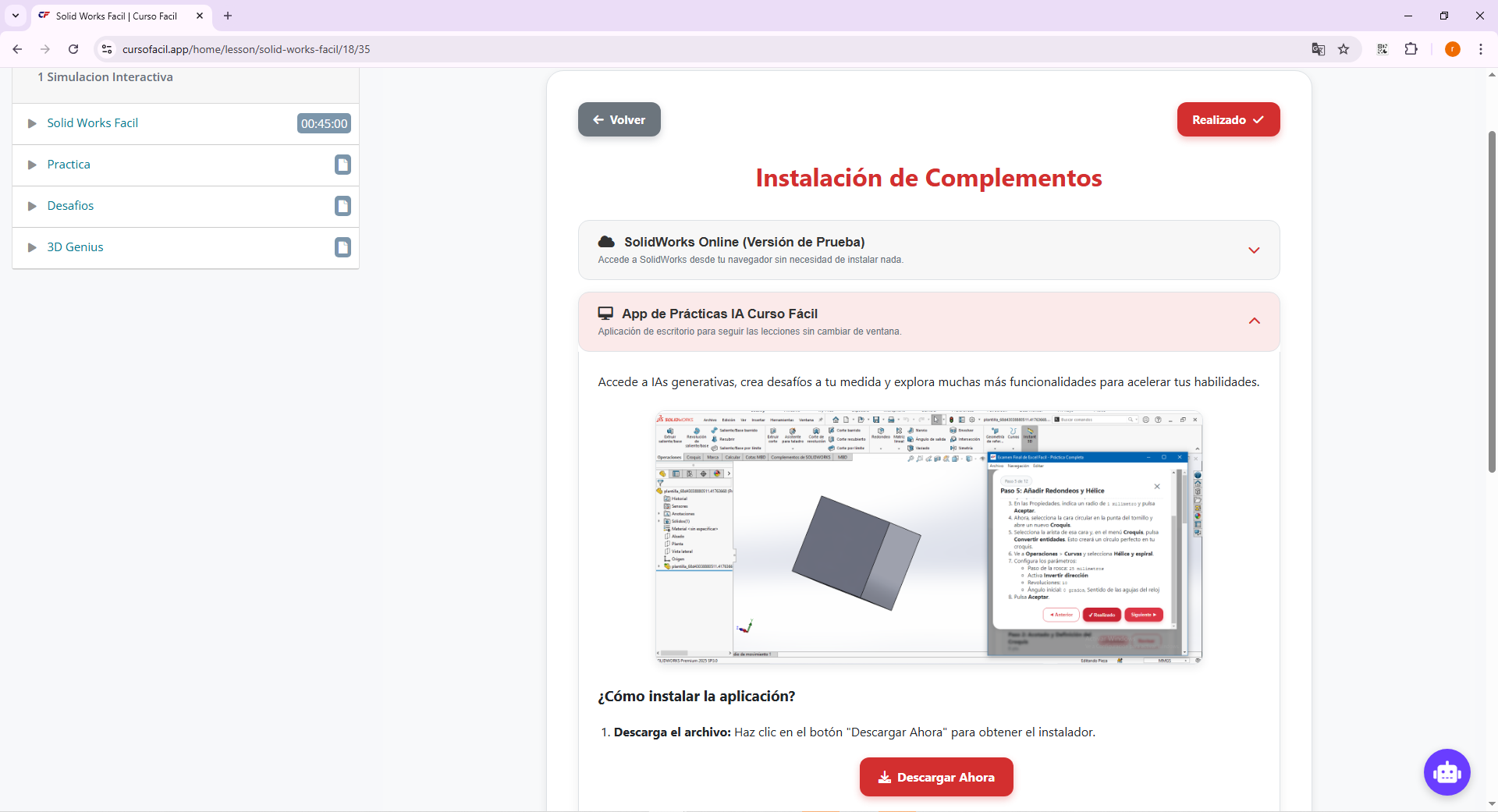Click the Instalación de Complementos title
This screenshot has height=812, width=1498.
click(x=928, y=179)
